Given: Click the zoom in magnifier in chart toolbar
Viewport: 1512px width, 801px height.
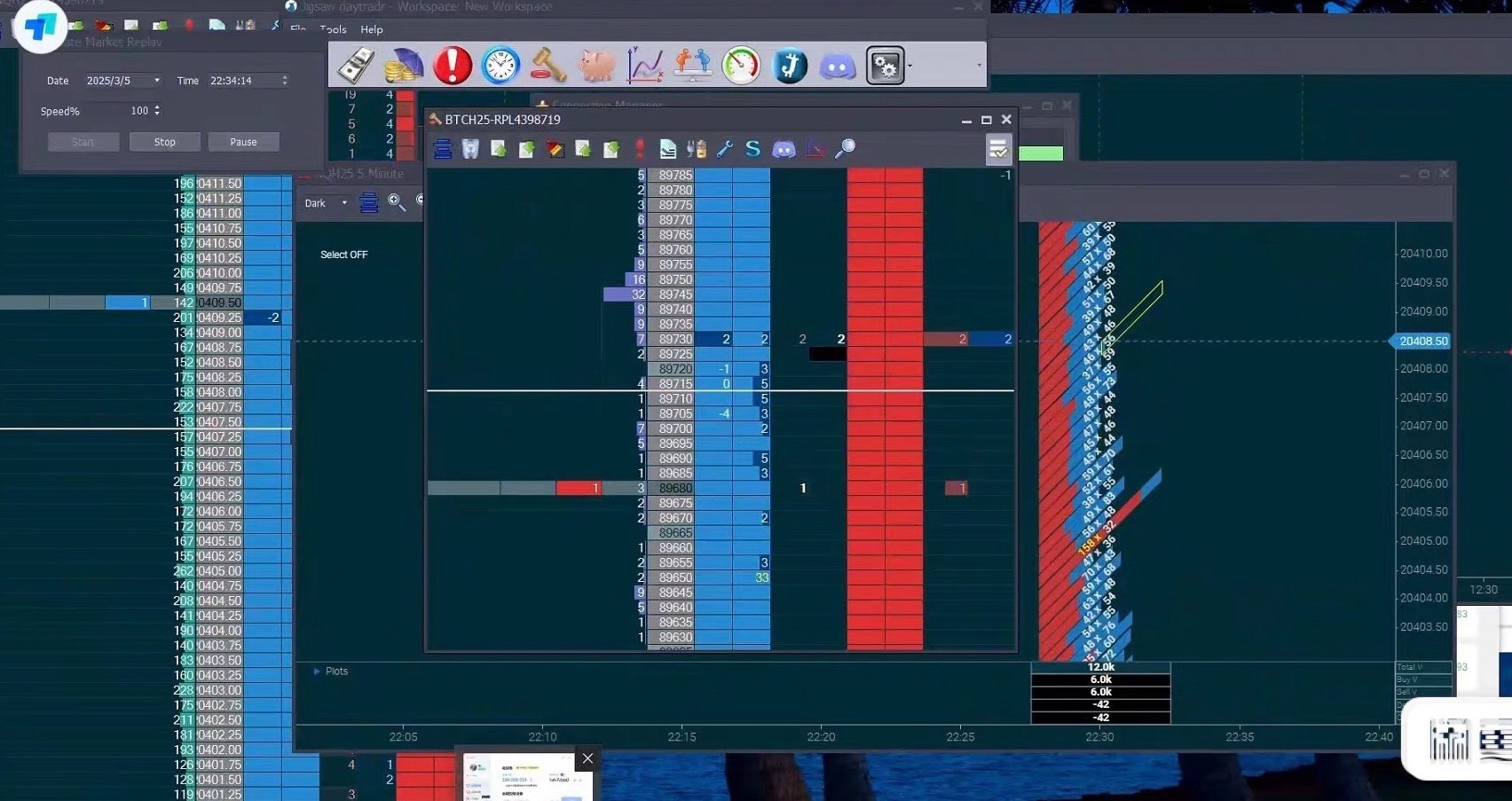Looking at the screenshot, I should click(397, 203).
